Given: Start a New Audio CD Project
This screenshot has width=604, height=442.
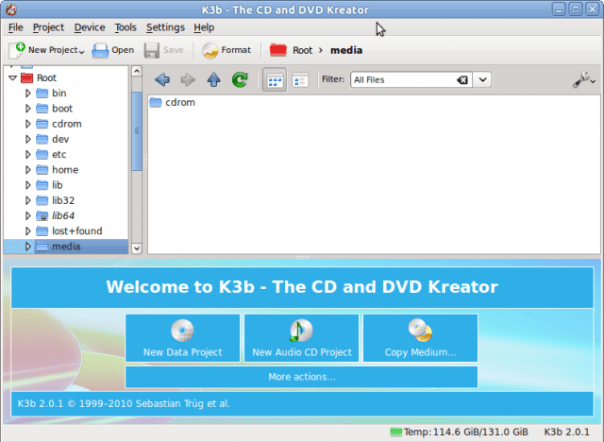Looking at the screenshot, I should click(302, 338).
